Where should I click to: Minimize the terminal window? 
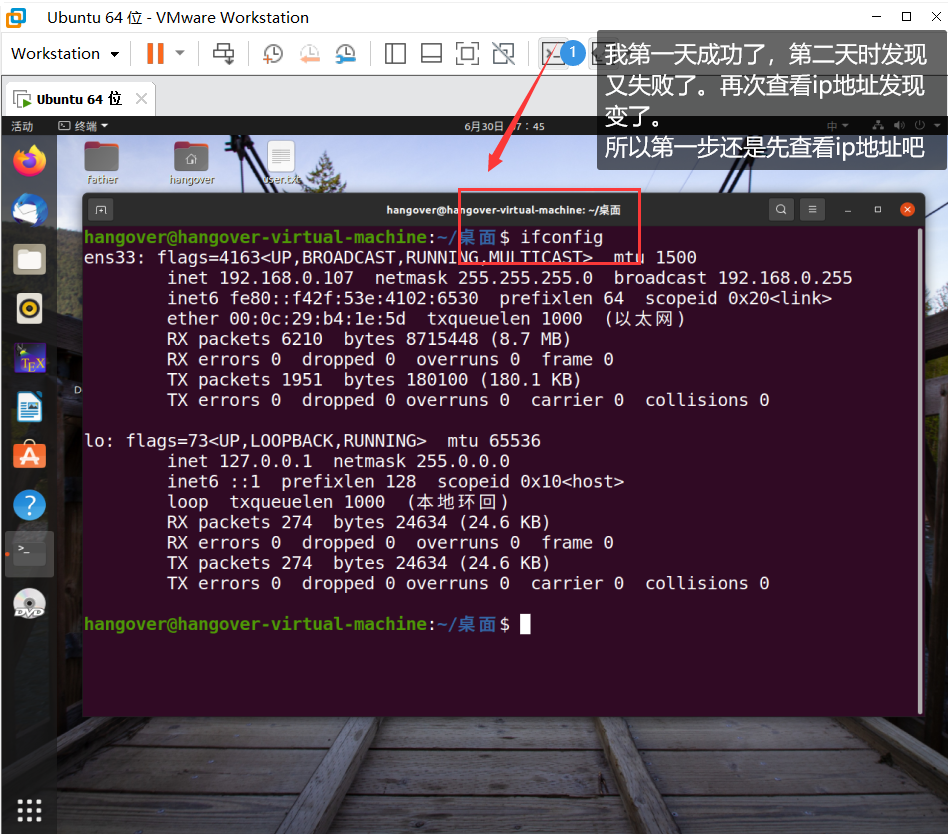tap(848, 210)
